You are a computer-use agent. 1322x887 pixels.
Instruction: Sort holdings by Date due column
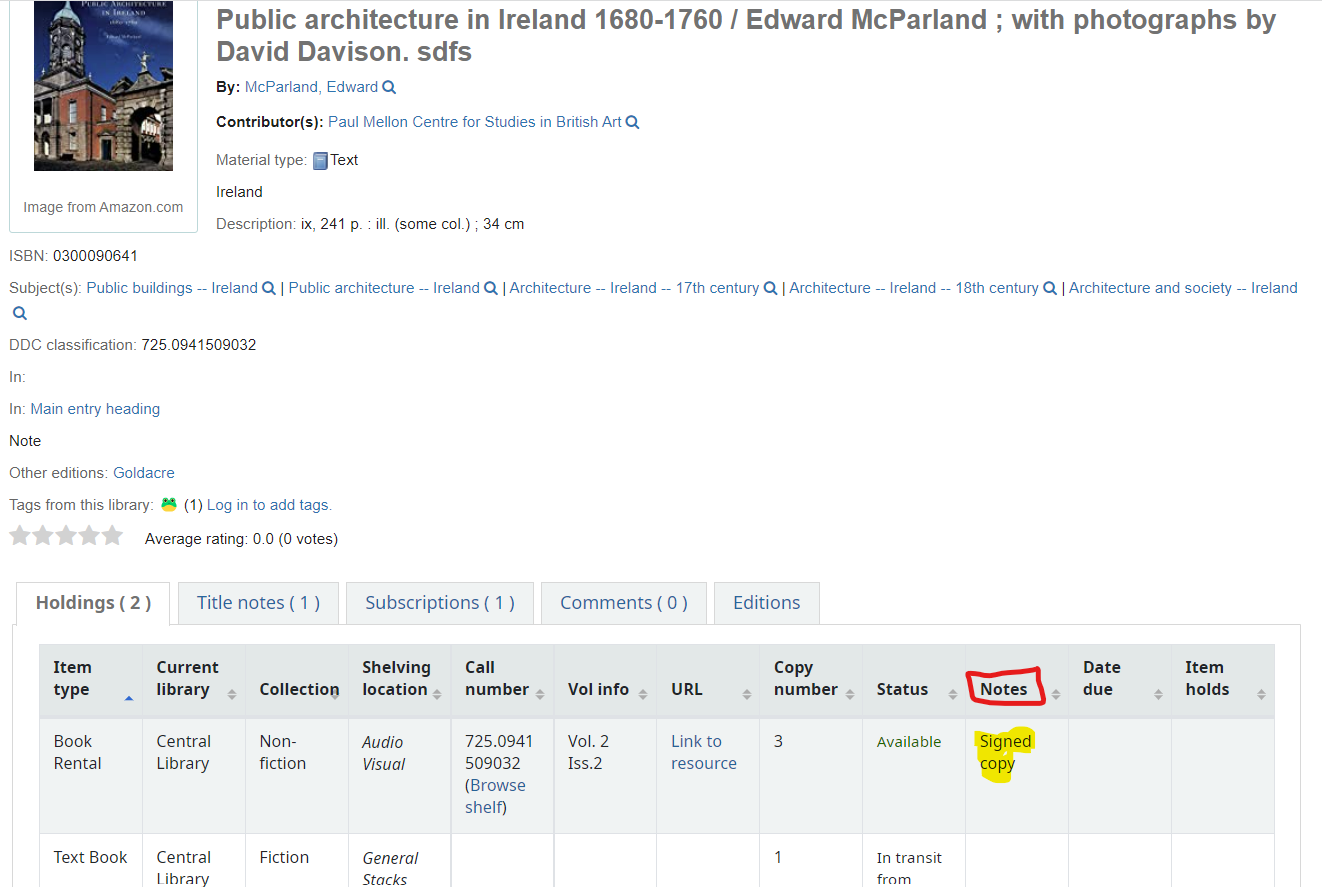click(x=1120, y=679)
